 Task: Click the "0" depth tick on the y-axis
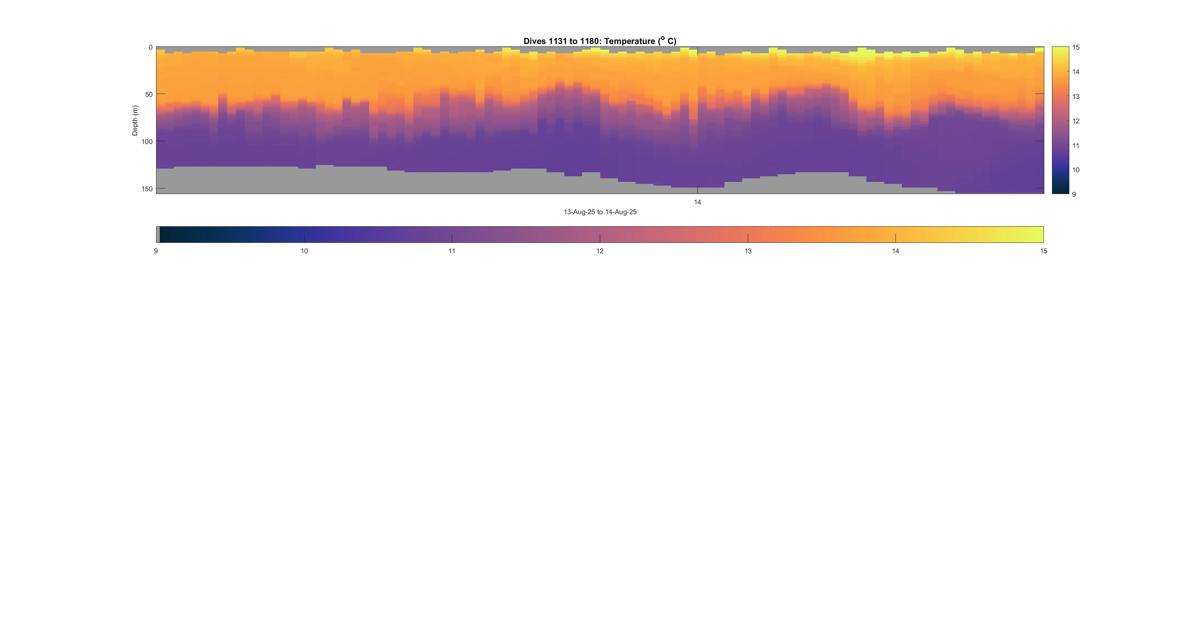click(x=150, y=47)
